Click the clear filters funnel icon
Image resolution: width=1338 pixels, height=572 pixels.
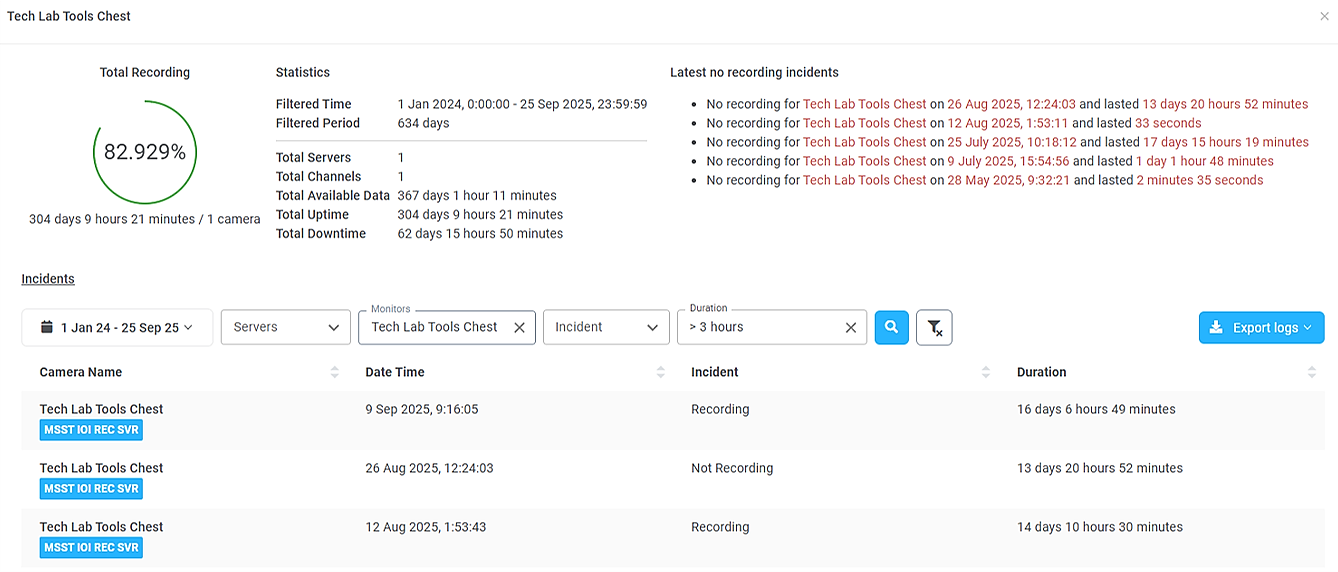coord(934,327)
